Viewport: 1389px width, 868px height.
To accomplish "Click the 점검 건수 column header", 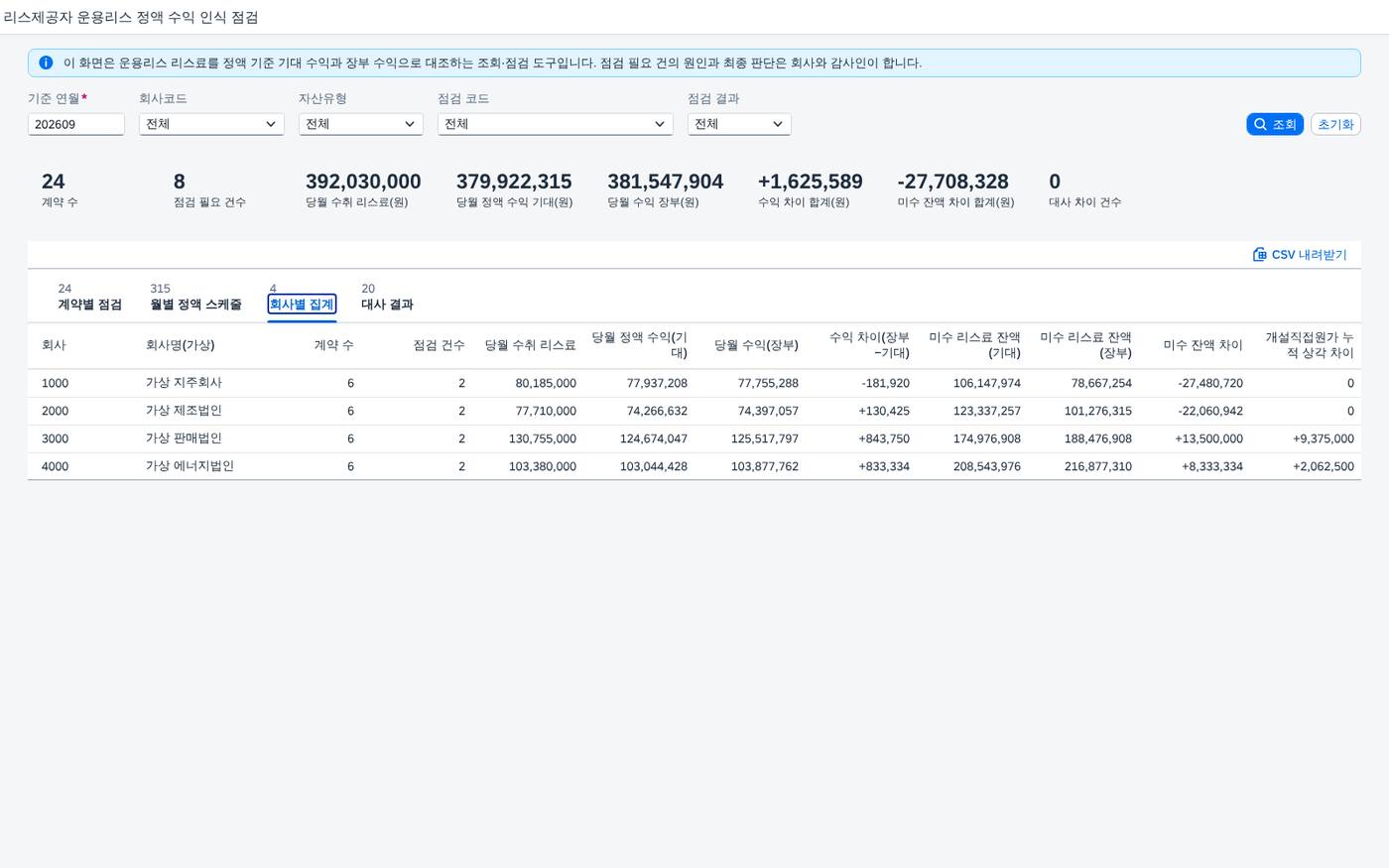I will click(439, 345).
